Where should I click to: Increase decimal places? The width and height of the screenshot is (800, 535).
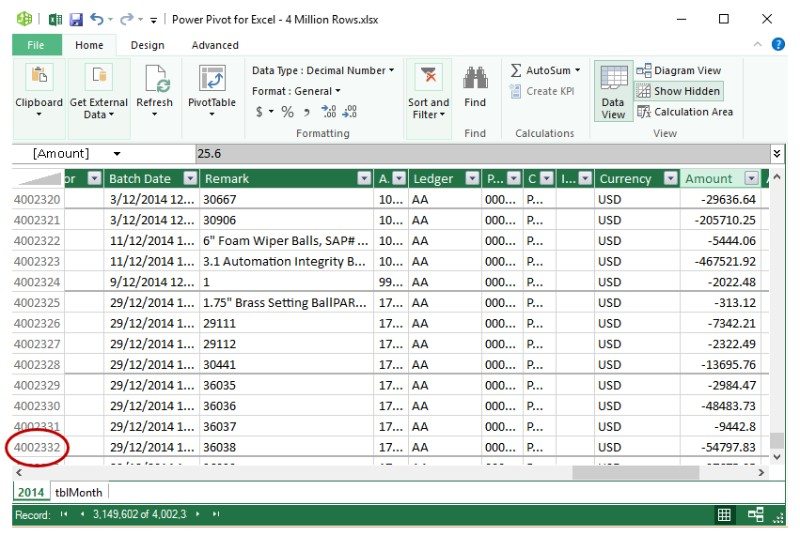(329, 111)
